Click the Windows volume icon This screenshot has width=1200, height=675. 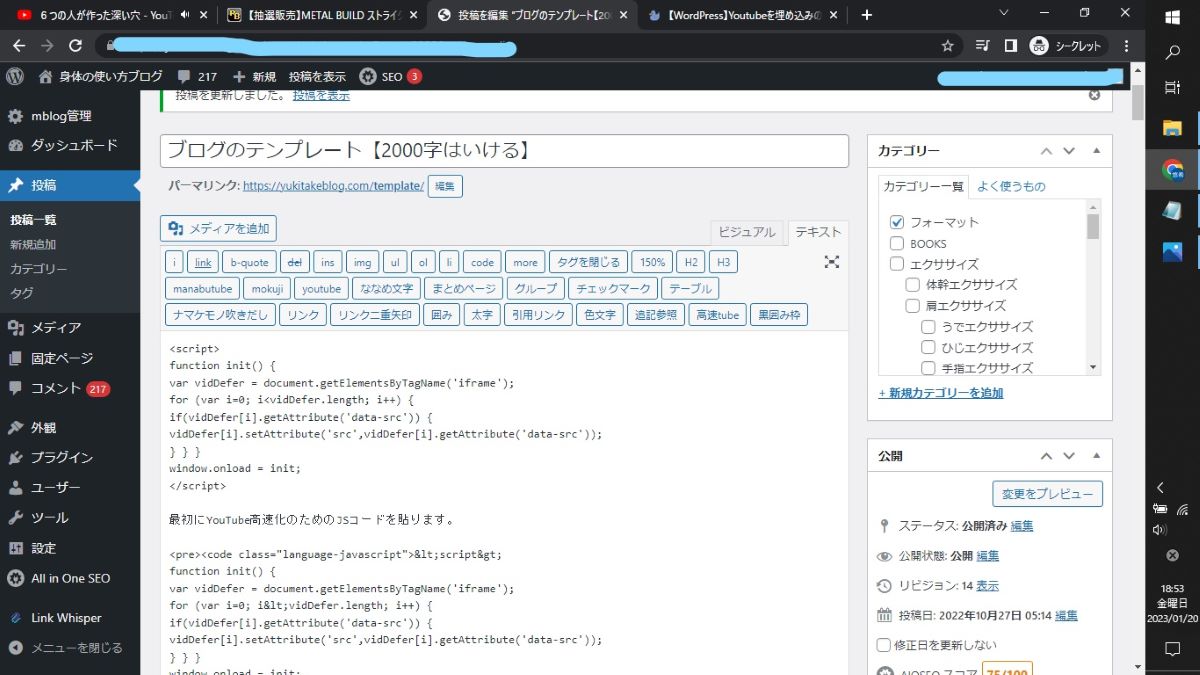coord(1159,529)
